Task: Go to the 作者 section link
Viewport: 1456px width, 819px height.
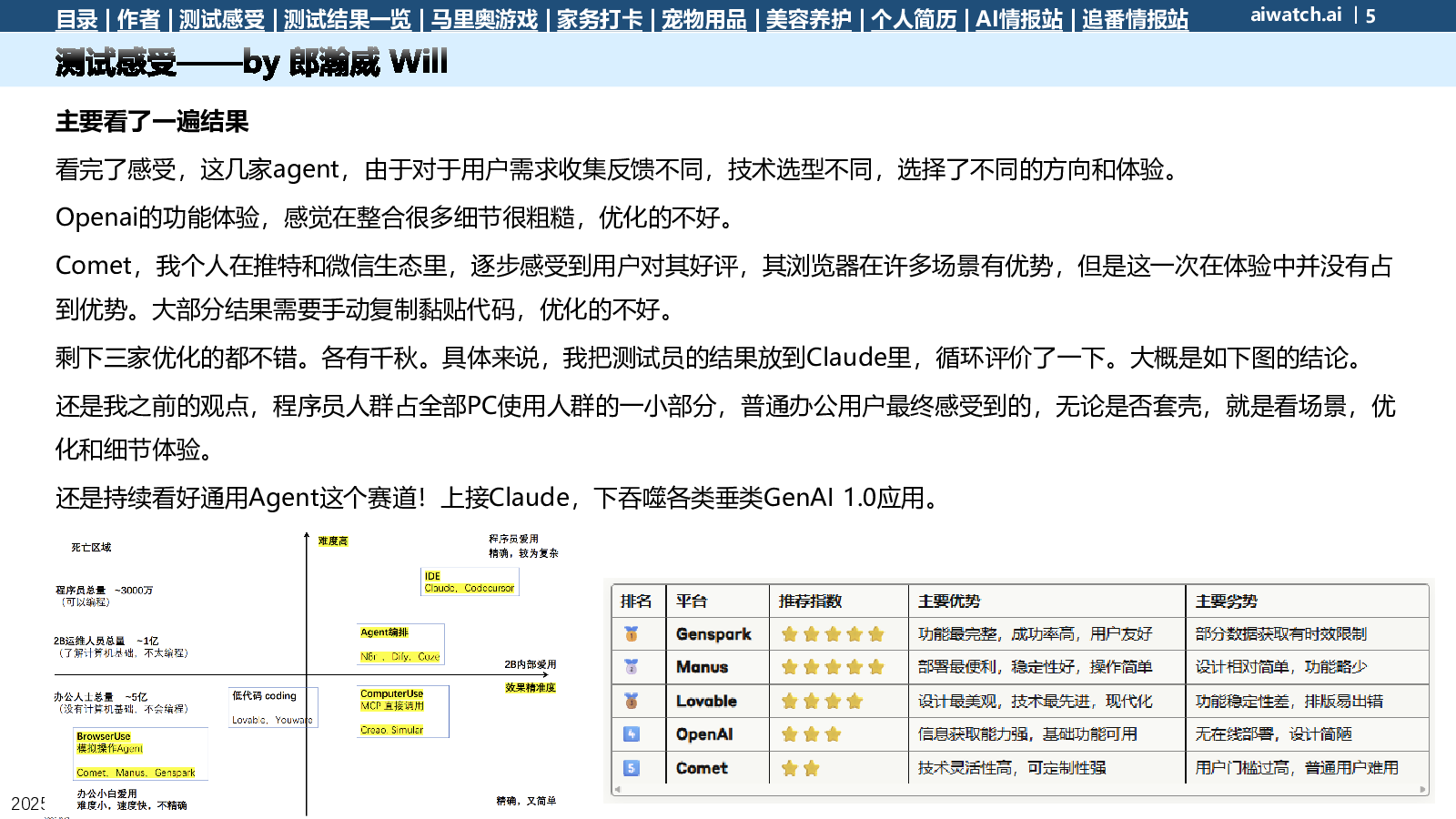Action: 138,19
